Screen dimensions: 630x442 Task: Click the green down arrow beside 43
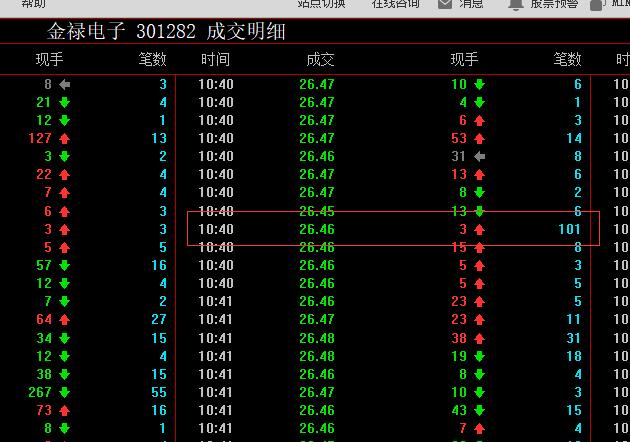(479, 410)
